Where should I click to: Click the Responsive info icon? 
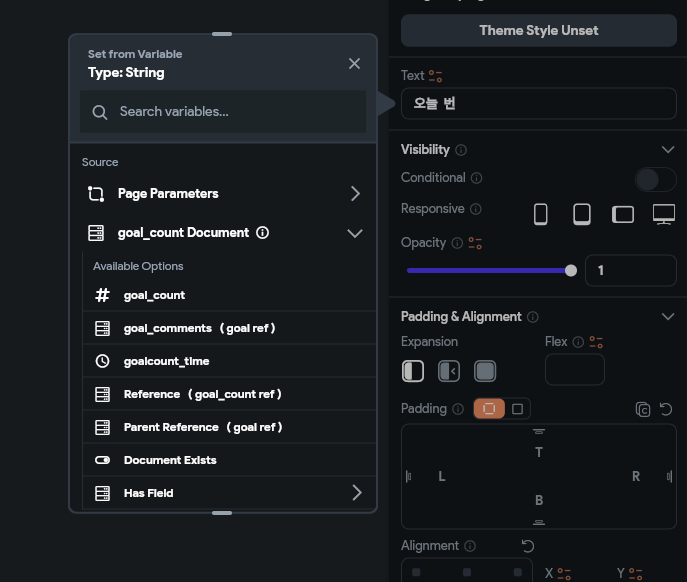tap(476, 209)
